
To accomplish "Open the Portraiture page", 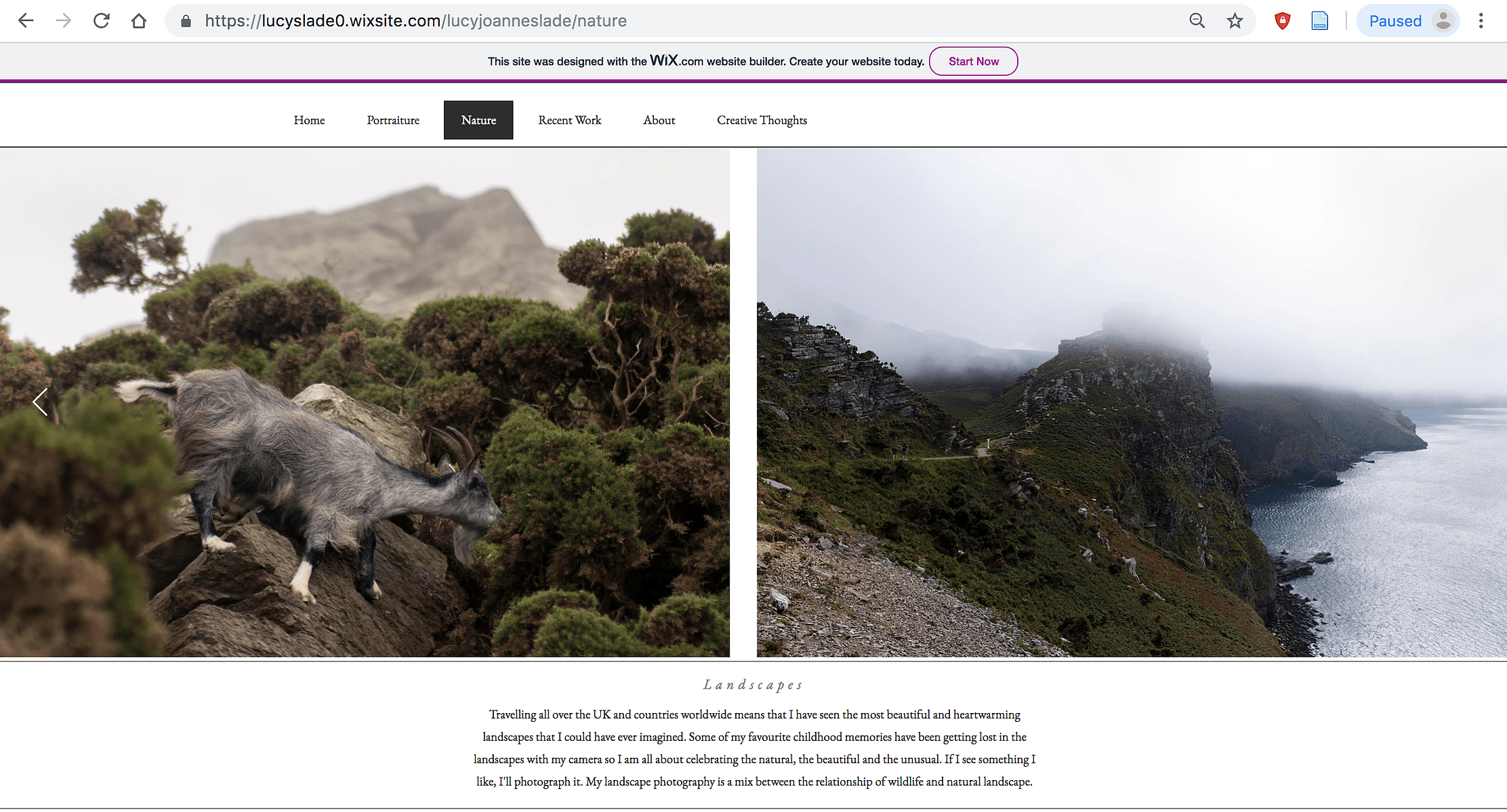I will tap(393, 120).
